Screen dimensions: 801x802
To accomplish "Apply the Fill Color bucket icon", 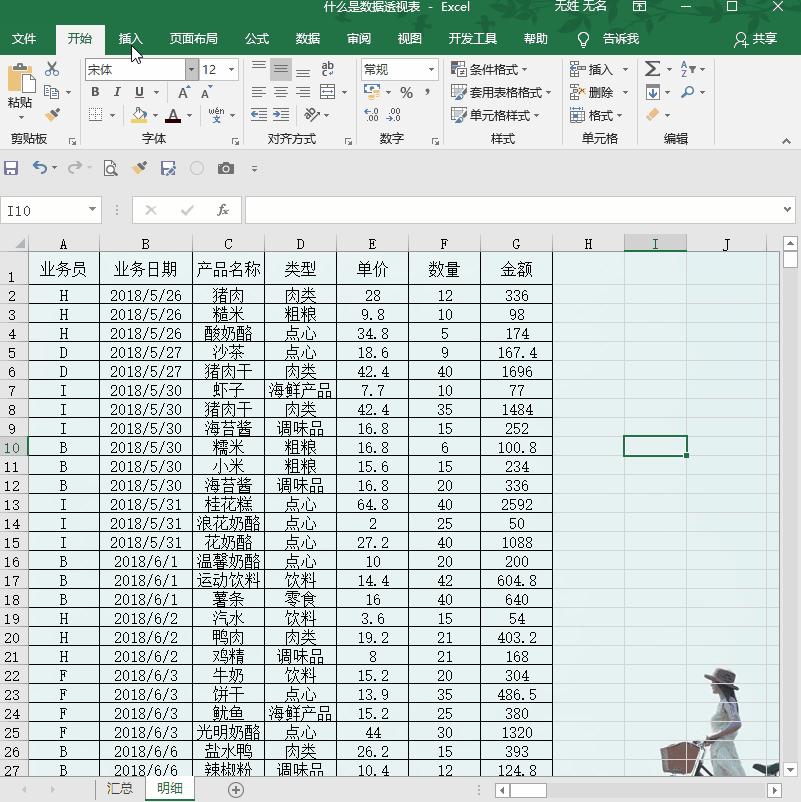I will click(x=139, y=114).
